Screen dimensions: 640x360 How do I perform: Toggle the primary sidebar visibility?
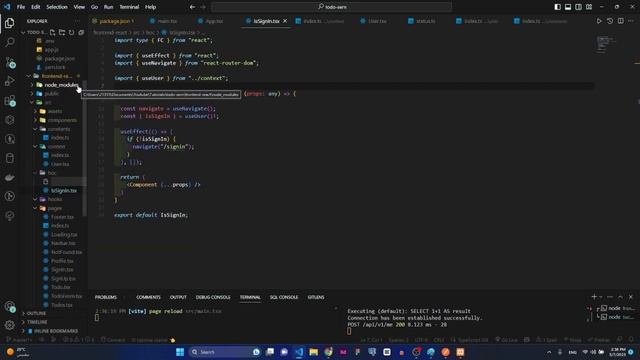coord(558,7)
